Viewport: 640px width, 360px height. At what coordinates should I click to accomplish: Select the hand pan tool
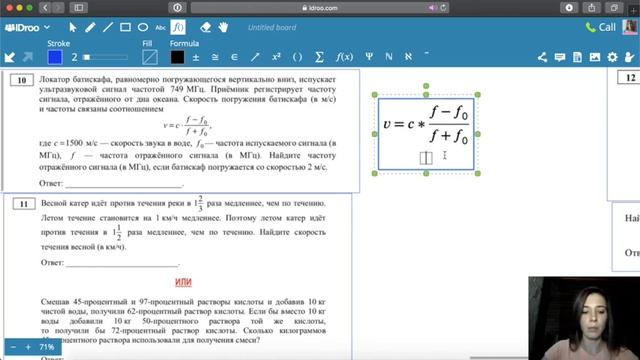point(223,27)
